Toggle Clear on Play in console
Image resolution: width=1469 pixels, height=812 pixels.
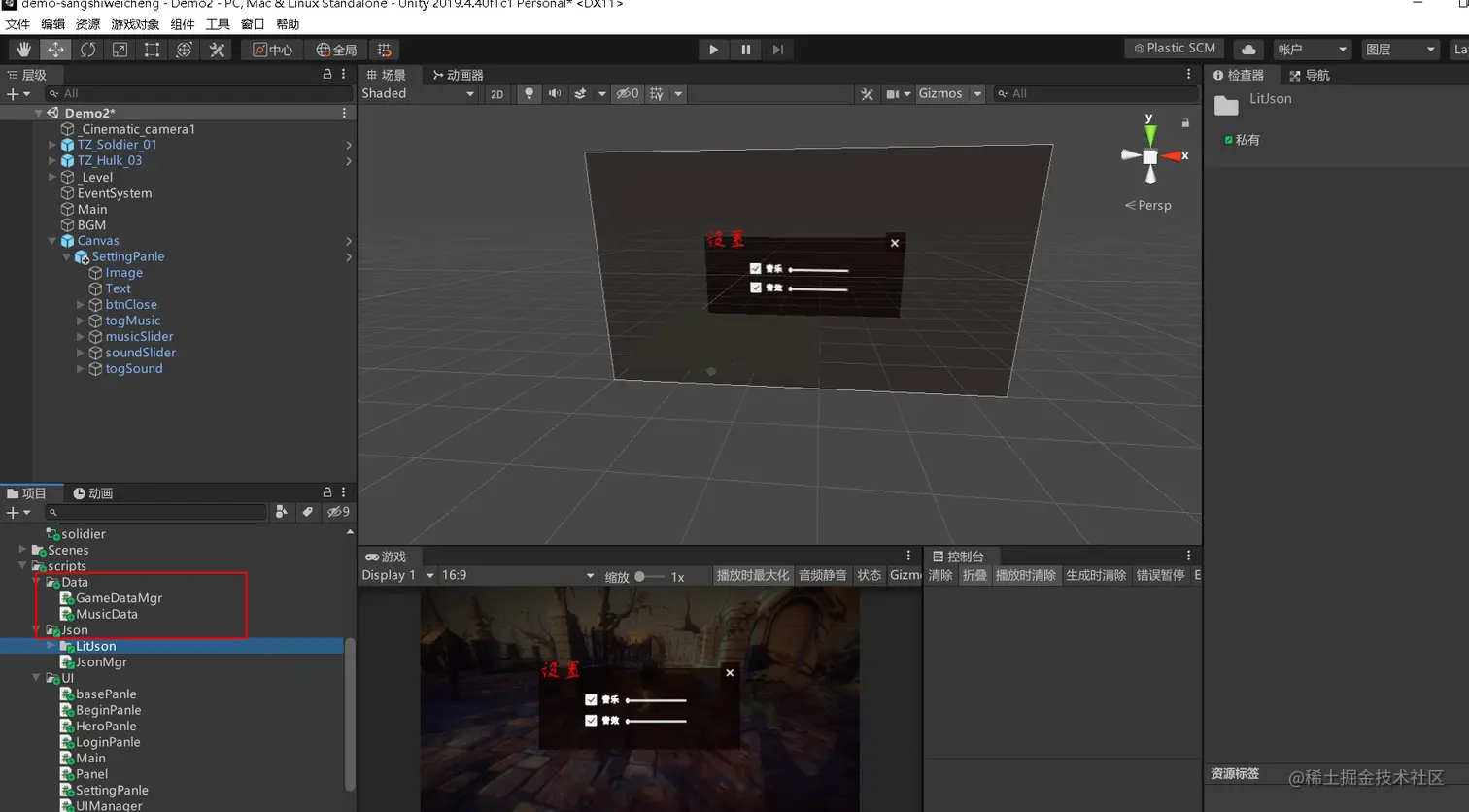pyautogui.click(x=1026, y=575)
